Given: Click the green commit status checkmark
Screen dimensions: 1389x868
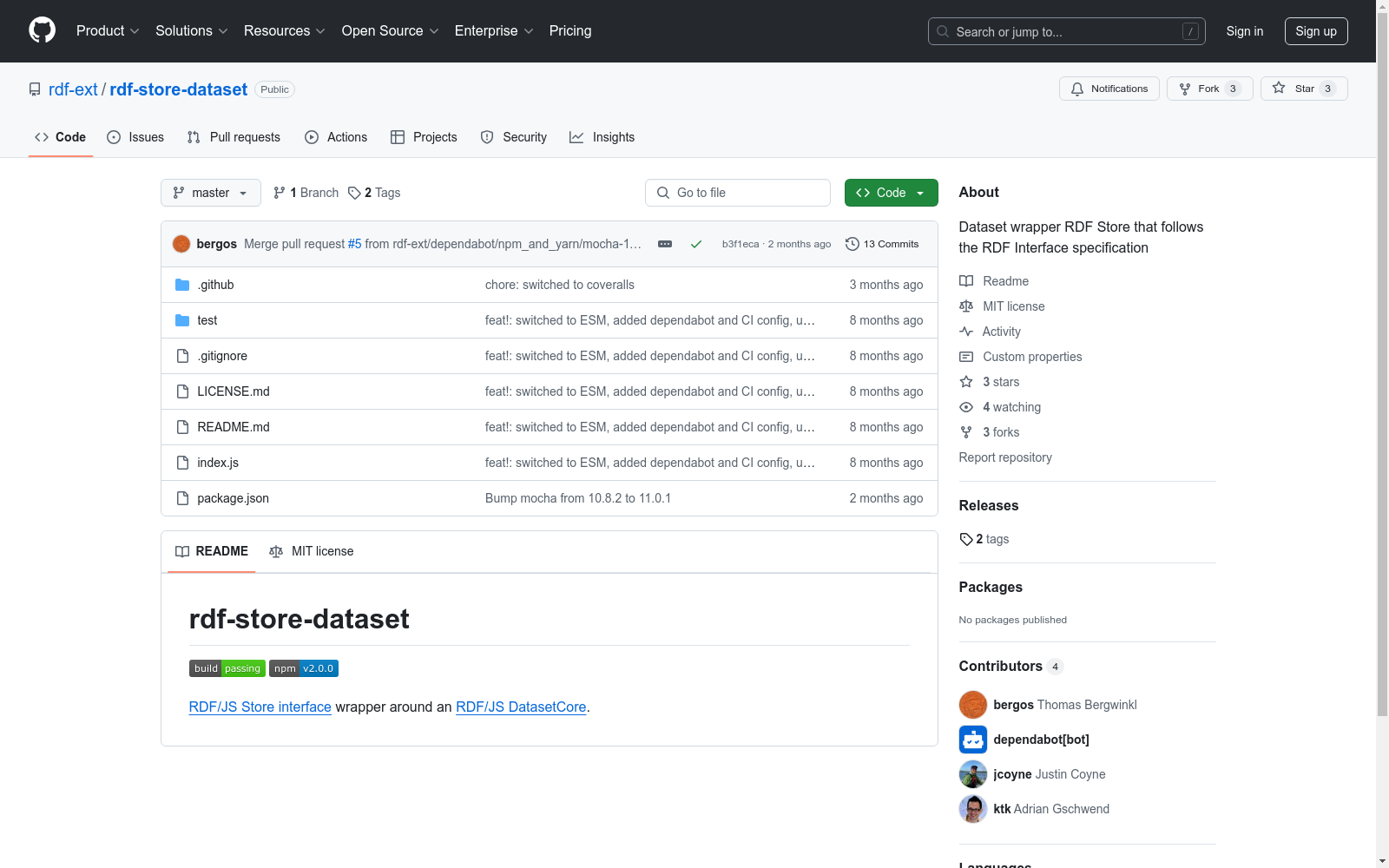Looking at the screenshot, I should (x=696, y=244).
